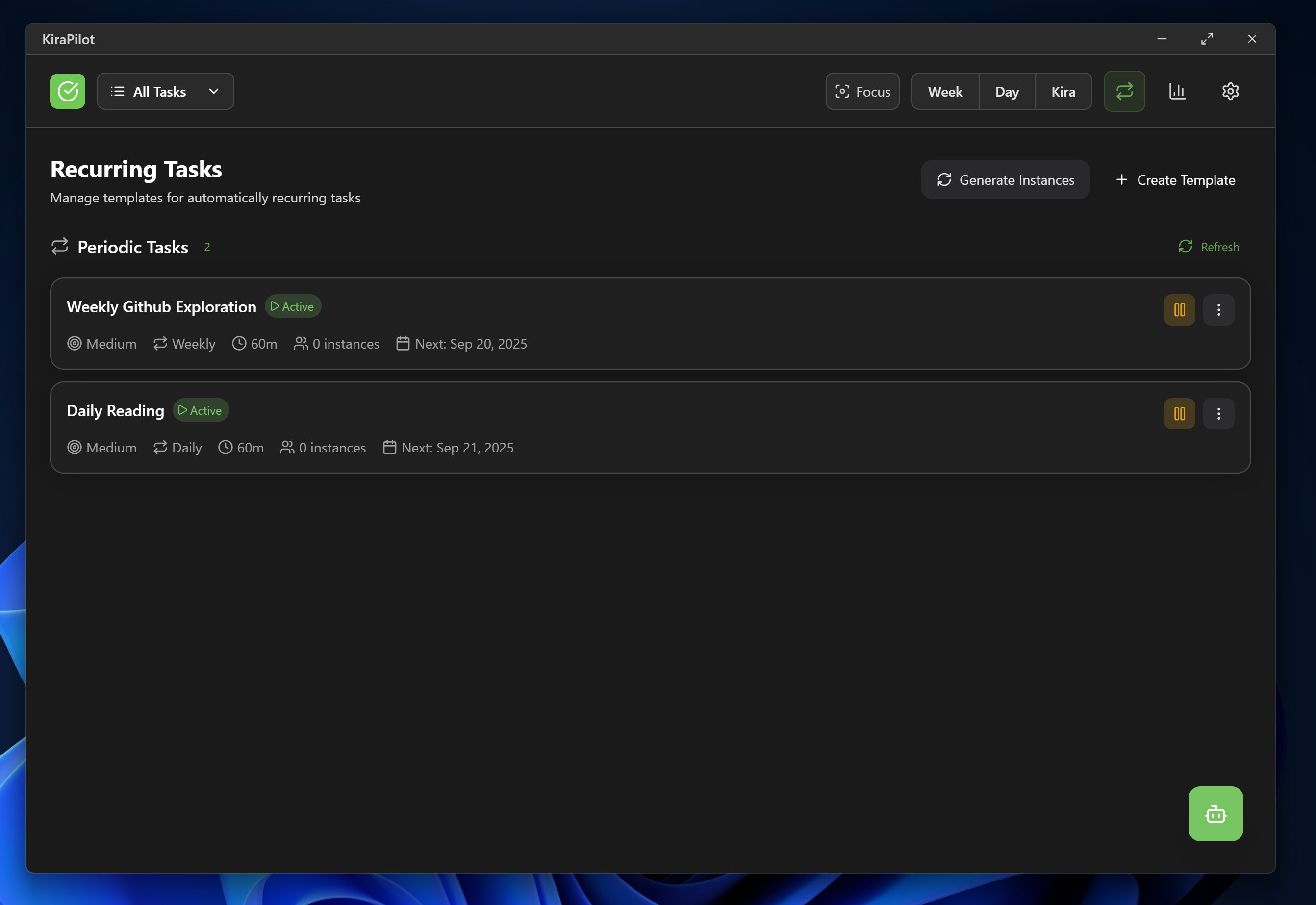Click Generate Instances button
Screen dimensions: 1316x905
(1005, 180)
